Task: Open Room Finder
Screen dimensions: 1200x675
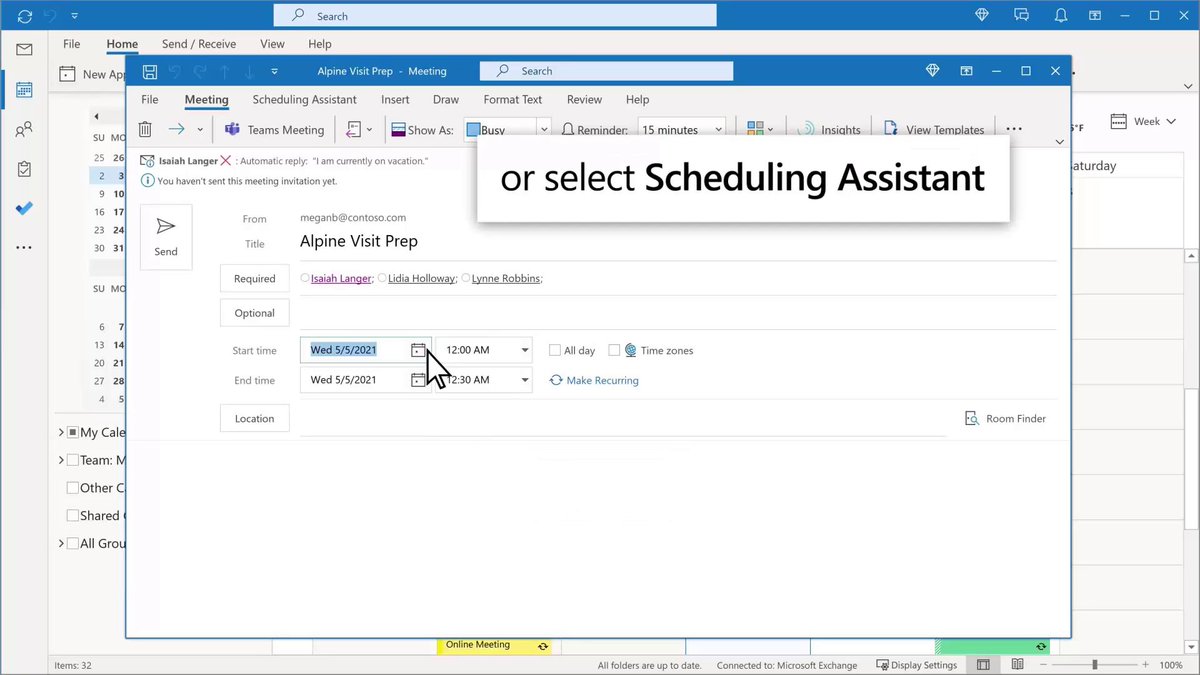Action: [x=1005, y=419]
